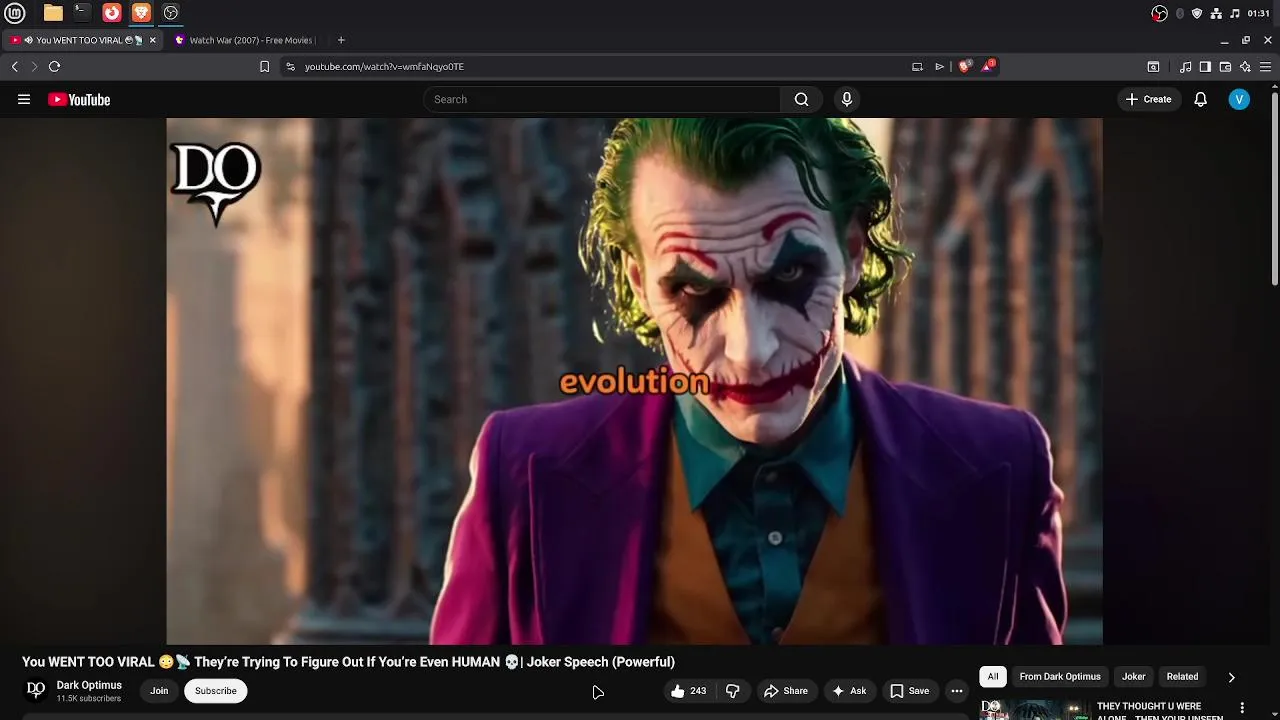Open the 01:31 panel clock
Screen dimensions: 1280x720
1259,13
